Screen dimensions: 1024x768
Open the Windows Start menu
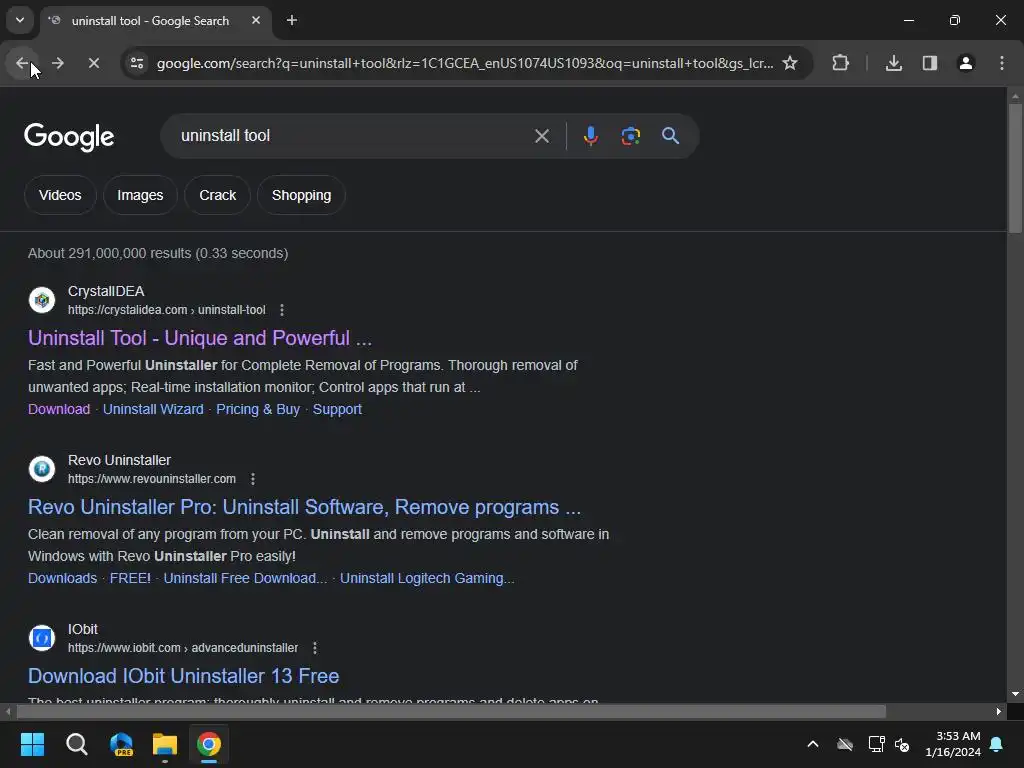pos(33,744)
